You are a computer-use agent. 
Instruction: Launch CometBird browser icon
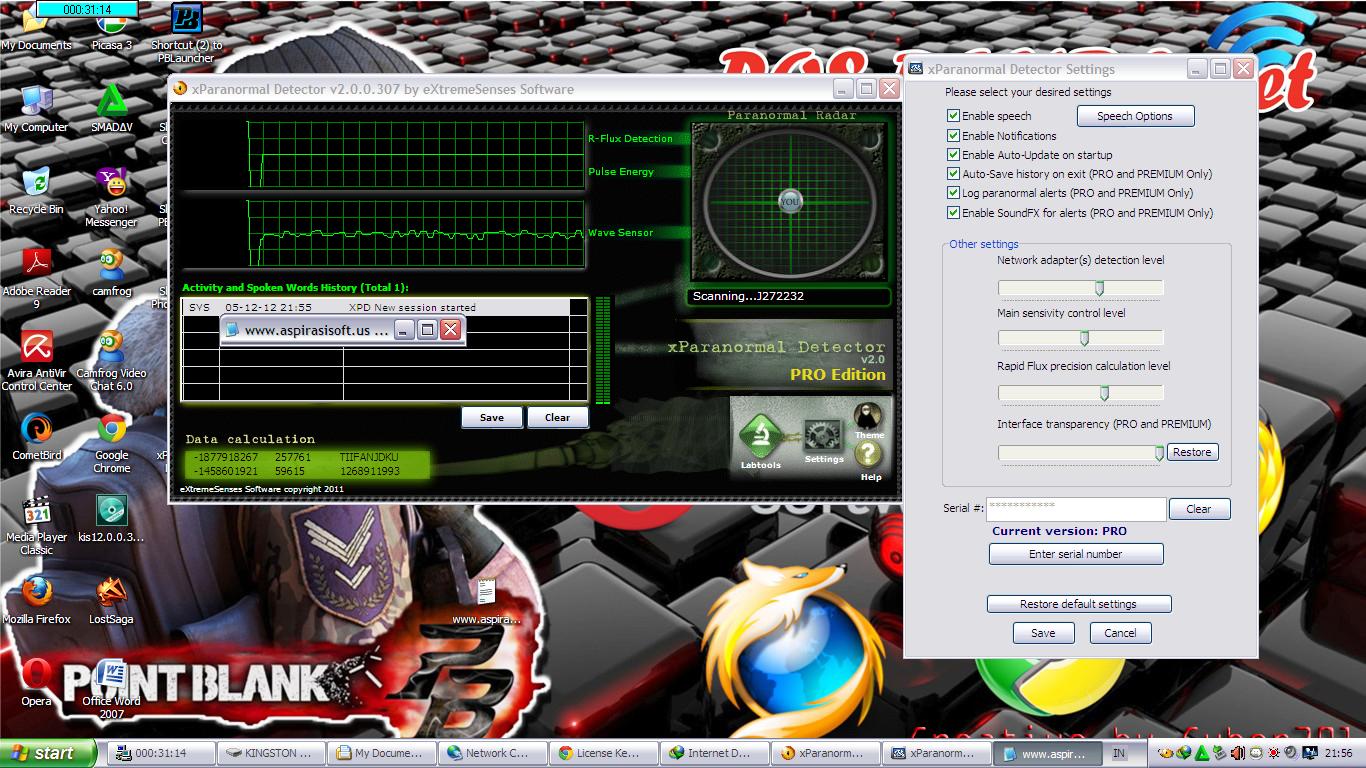click(x=37, y=436)
